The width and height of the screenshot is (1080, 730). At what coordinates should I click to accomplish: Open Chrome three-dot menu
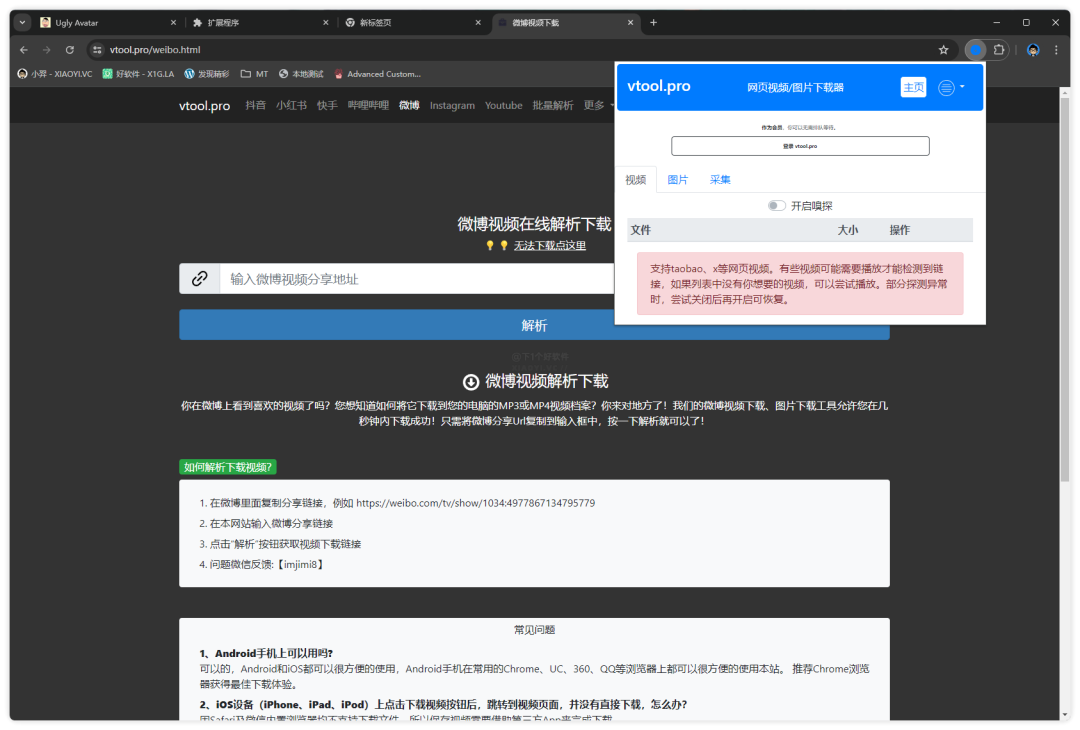(x=1056, y=50)
